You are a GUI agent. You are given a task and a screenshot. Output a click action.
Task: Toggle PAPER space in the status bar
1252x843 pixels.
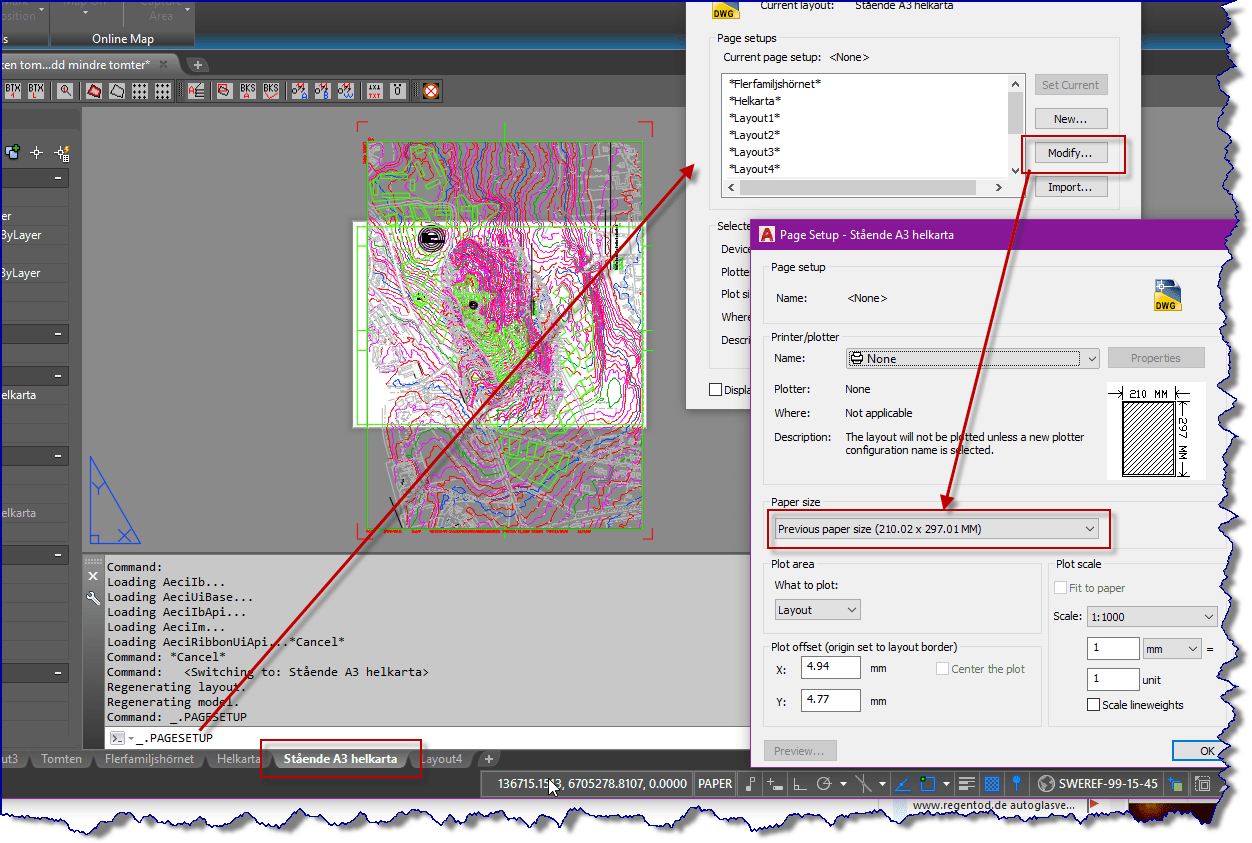(714, 783)
